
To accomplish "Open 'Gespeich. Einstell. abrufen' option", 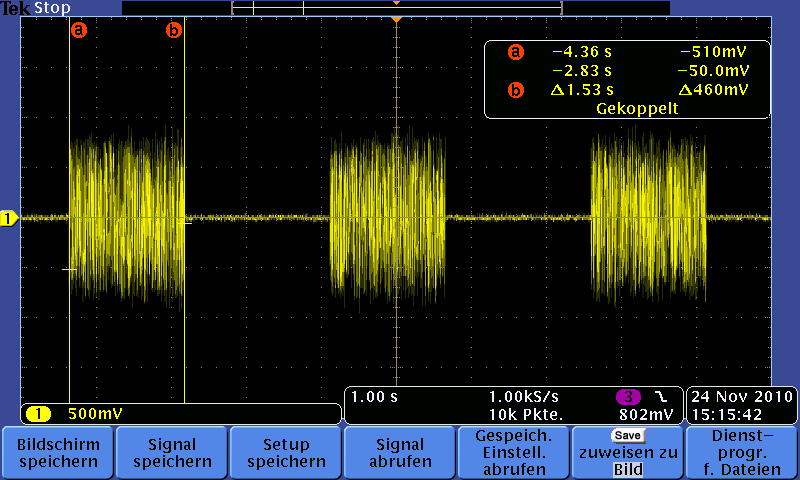I will point(514,452).
